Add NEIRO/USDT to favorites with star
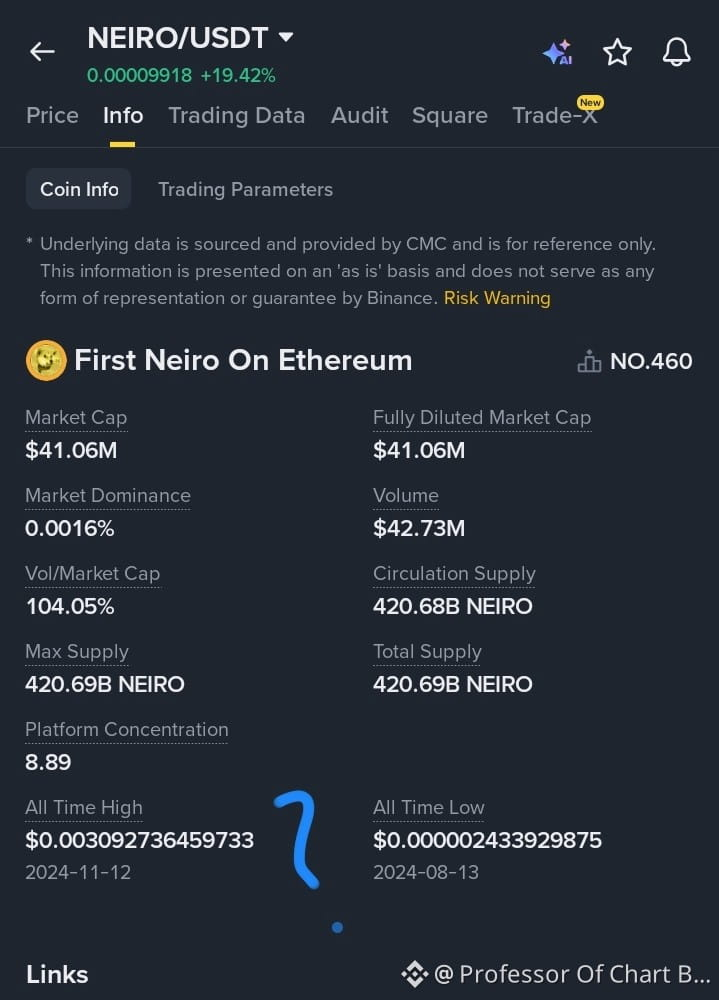The height and width of the screenshot is (1000, 719). (x=617, y=52)
